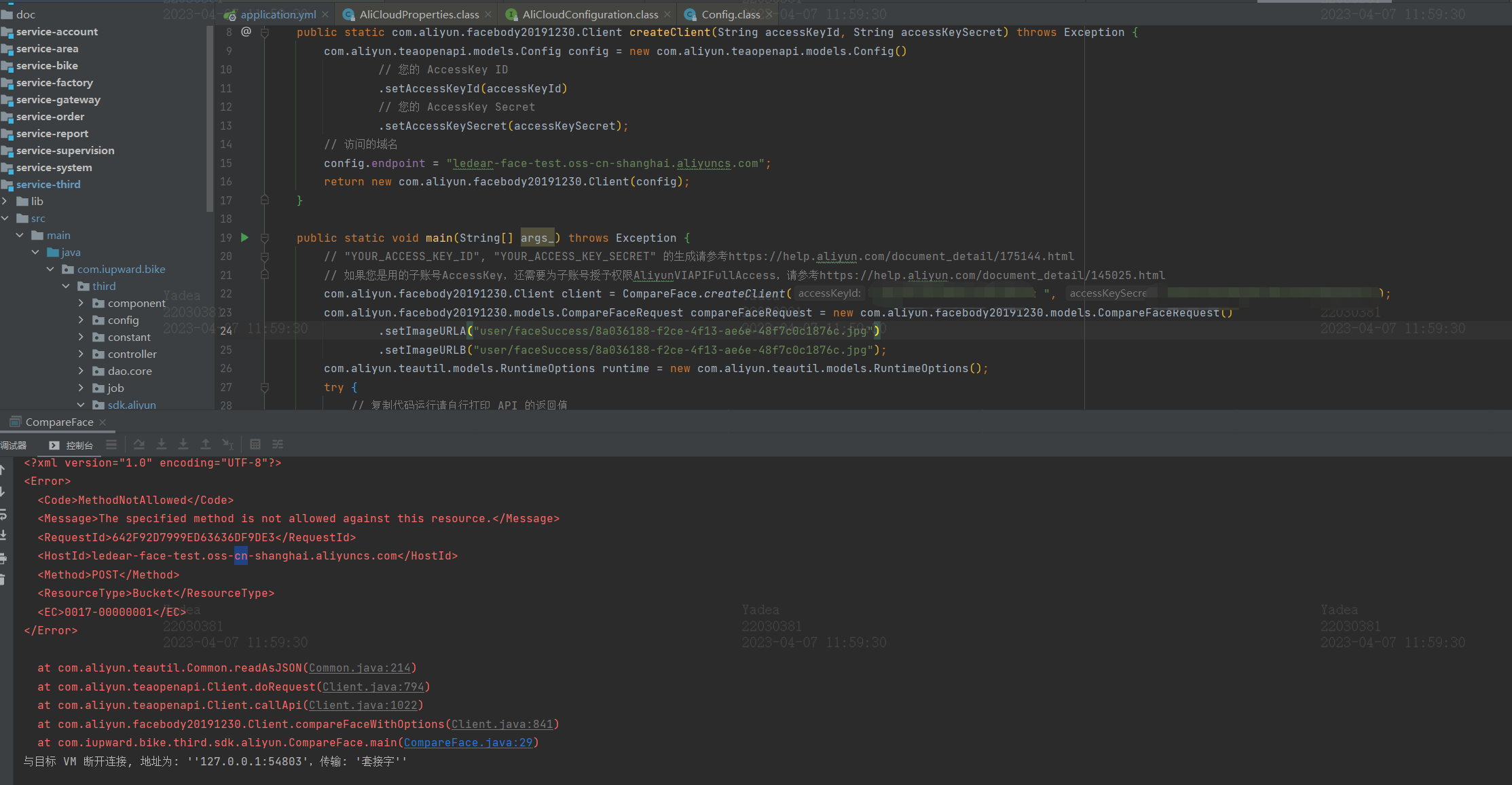1512x785 pixels.
Task: Click three-line icon next to 控制台 tab
Action: click(111, 444)
